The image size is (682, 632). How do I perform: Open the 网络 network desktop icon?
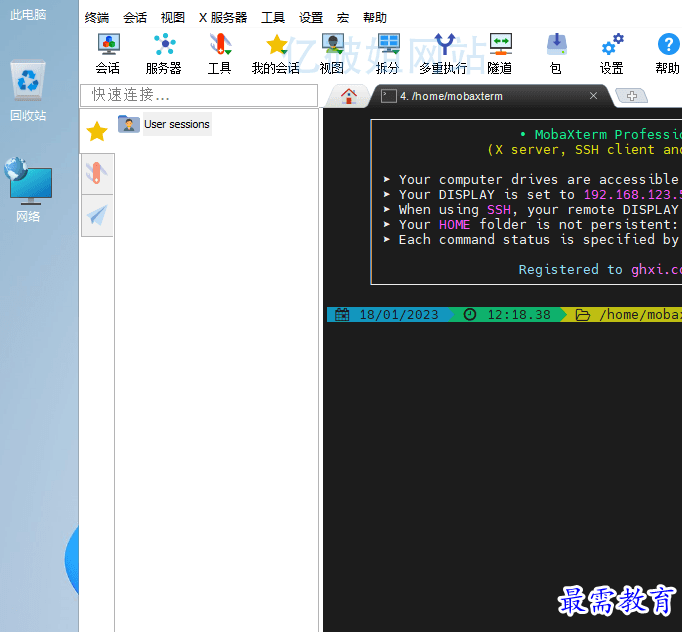point(28,191)
